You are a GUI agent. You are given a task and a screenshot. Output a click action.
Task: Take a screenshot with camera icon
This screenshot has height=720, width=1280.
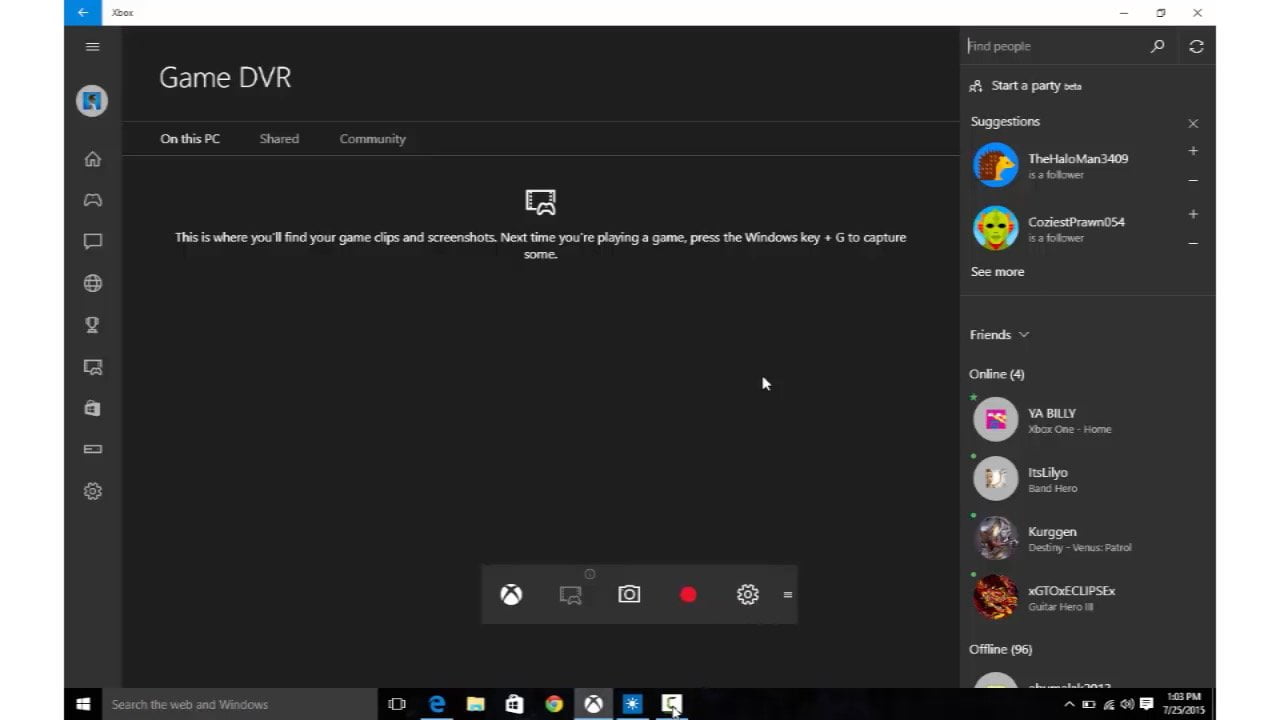tap(629, 594)
